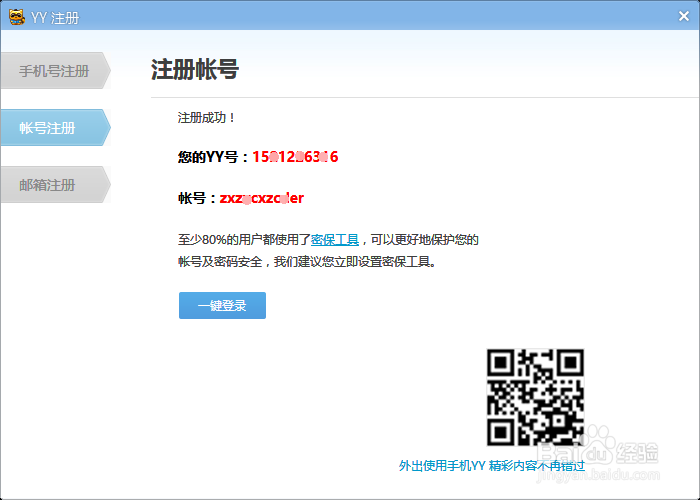Open the 邮箱注册 tab

55,185
